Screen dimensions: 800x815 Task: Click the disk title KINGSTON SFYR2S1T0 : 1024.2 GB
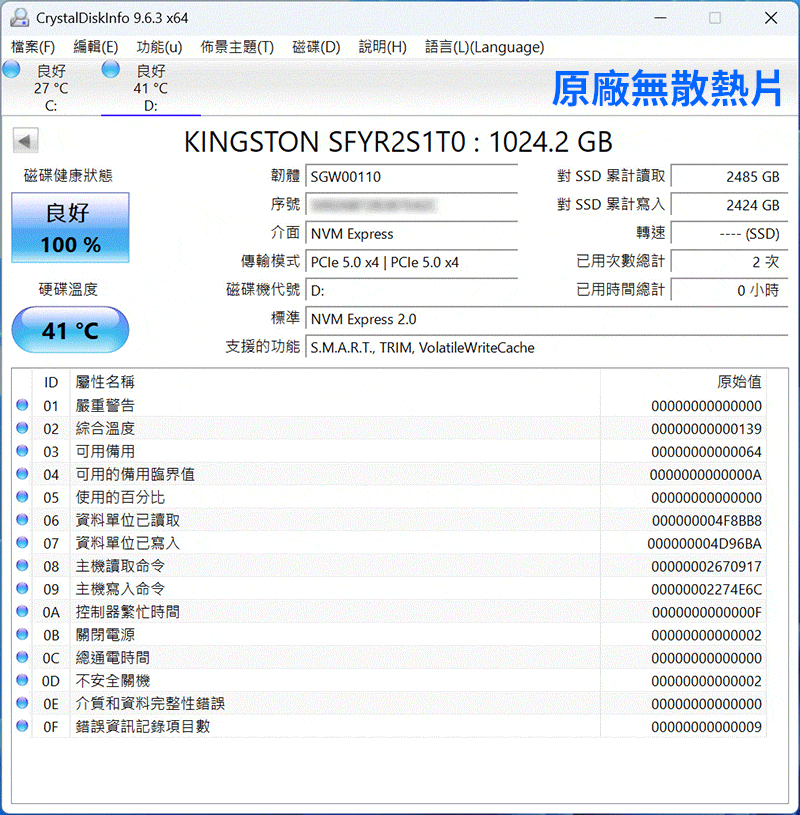[x=398, y=141]
